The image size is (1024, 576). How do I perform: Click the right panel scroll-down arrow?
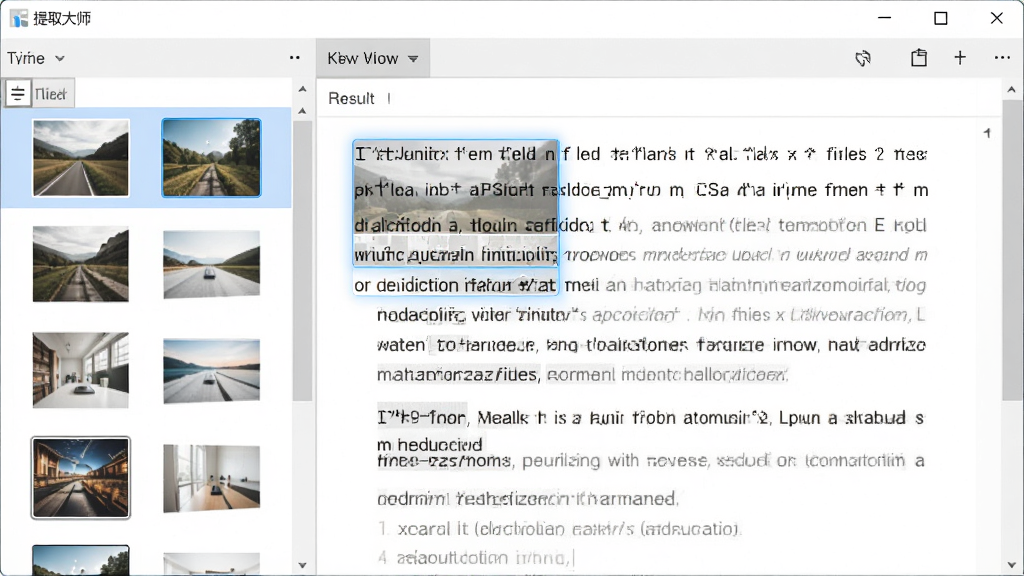pyautogui.click(x=1012, y=566)
